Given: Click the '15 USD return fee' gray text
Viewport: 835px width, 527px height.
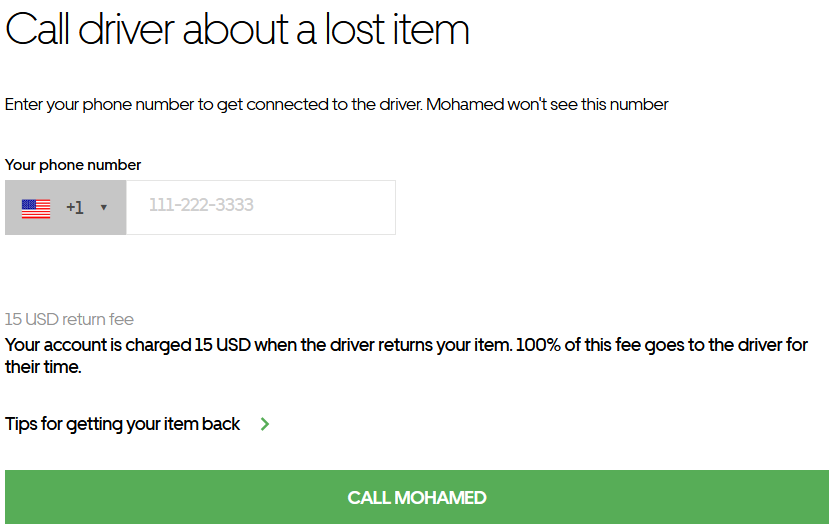Looking at the screenshot, I should (x=69, y=319).
